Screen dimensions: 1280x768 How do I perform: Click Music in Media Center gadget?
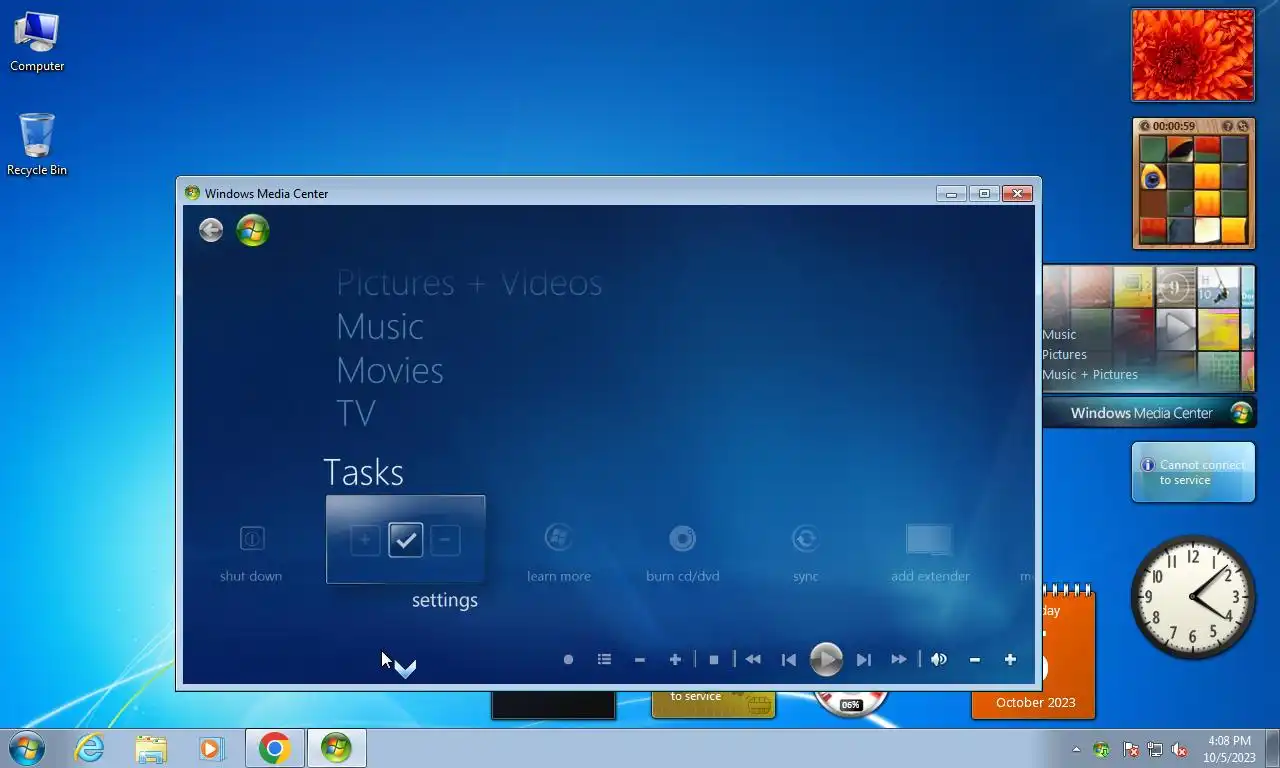(1059, 335)
